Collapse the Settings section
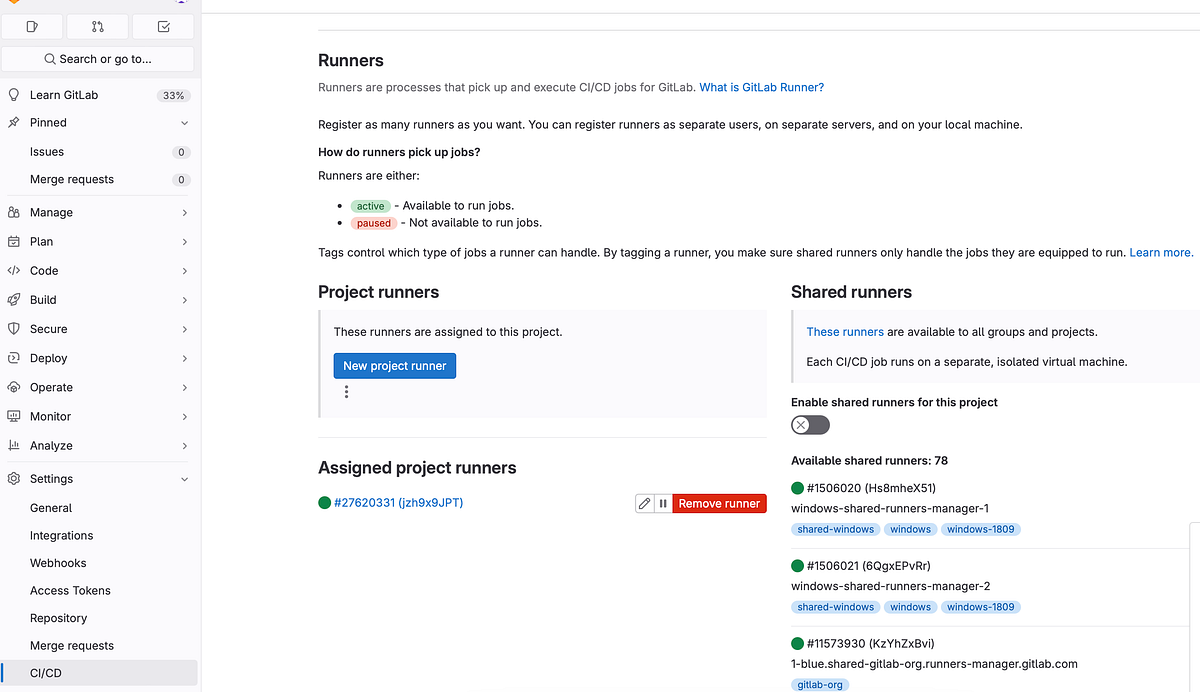The height and width of the screenshot is (692, 1200). pos(184,478)
